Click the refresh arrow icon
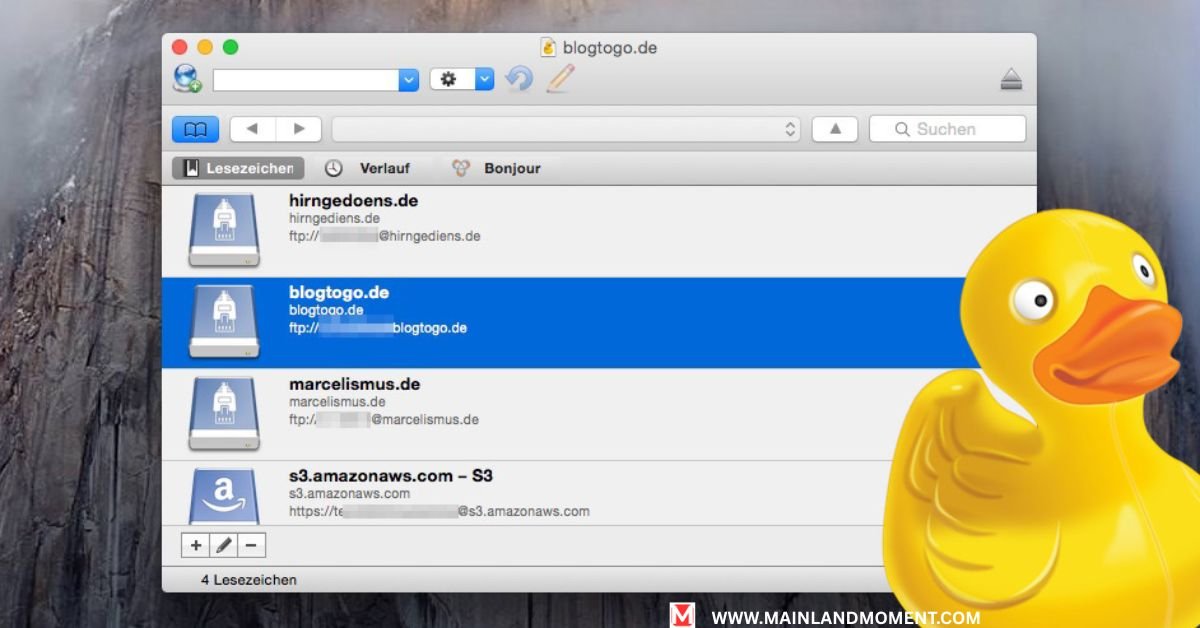 [518, 79]
